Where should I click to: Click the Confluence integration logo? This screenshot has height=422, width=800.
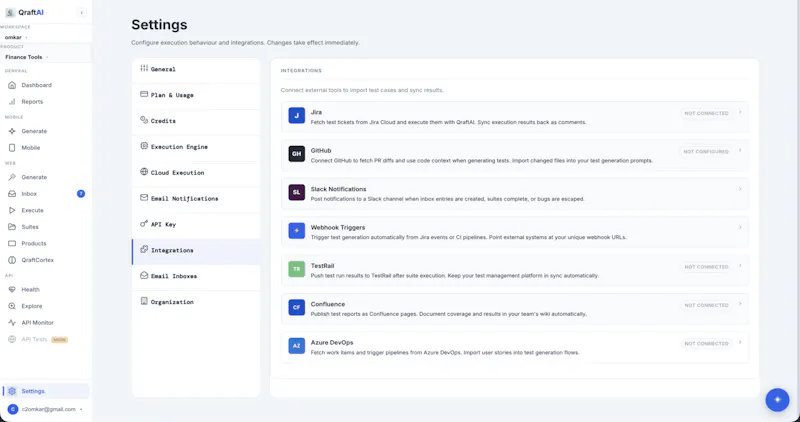click(x=296, y=307)
